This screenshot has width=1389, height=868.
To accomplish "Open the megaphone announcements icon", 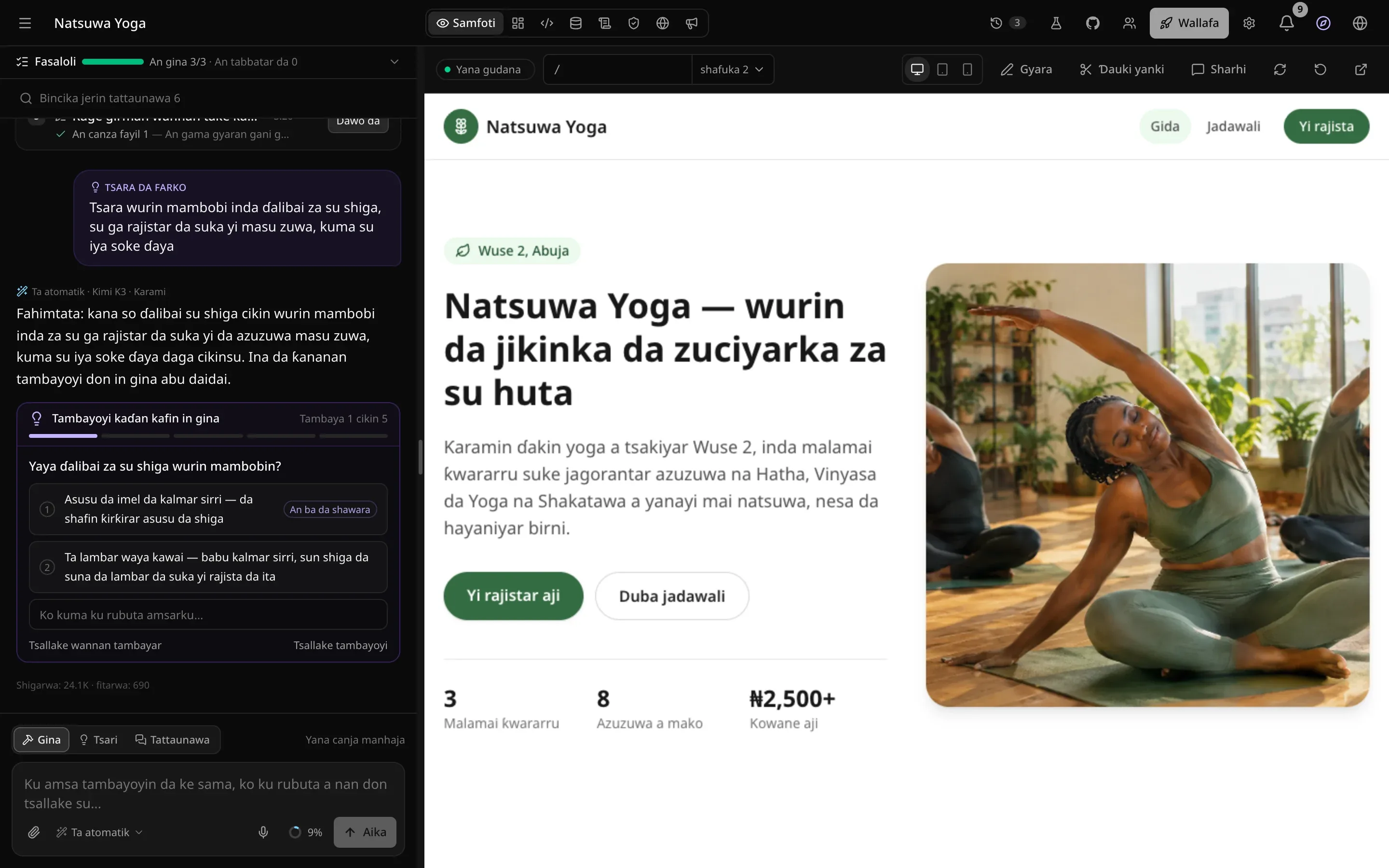I will (x=692, y=23).
